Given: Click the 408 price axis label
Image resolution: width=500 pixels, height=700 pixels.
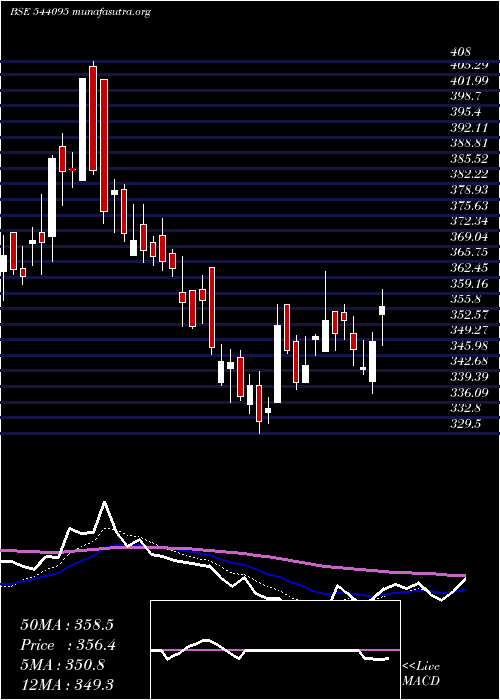Looking at the screenshot, I should [461, 53].
